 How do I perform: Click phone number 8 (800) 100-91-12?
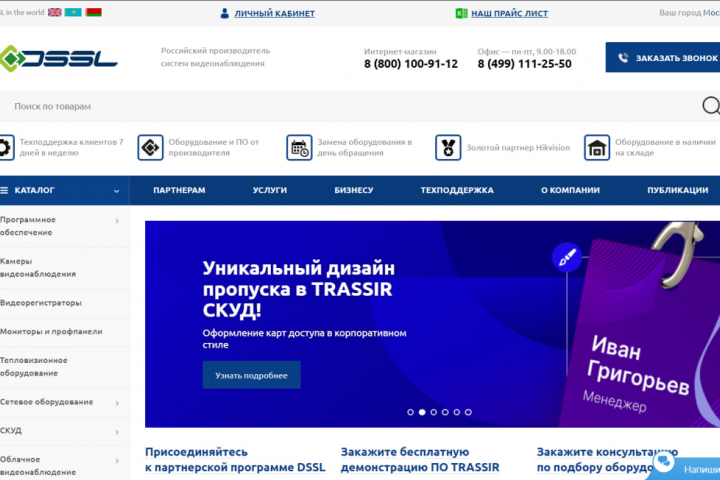411,64
